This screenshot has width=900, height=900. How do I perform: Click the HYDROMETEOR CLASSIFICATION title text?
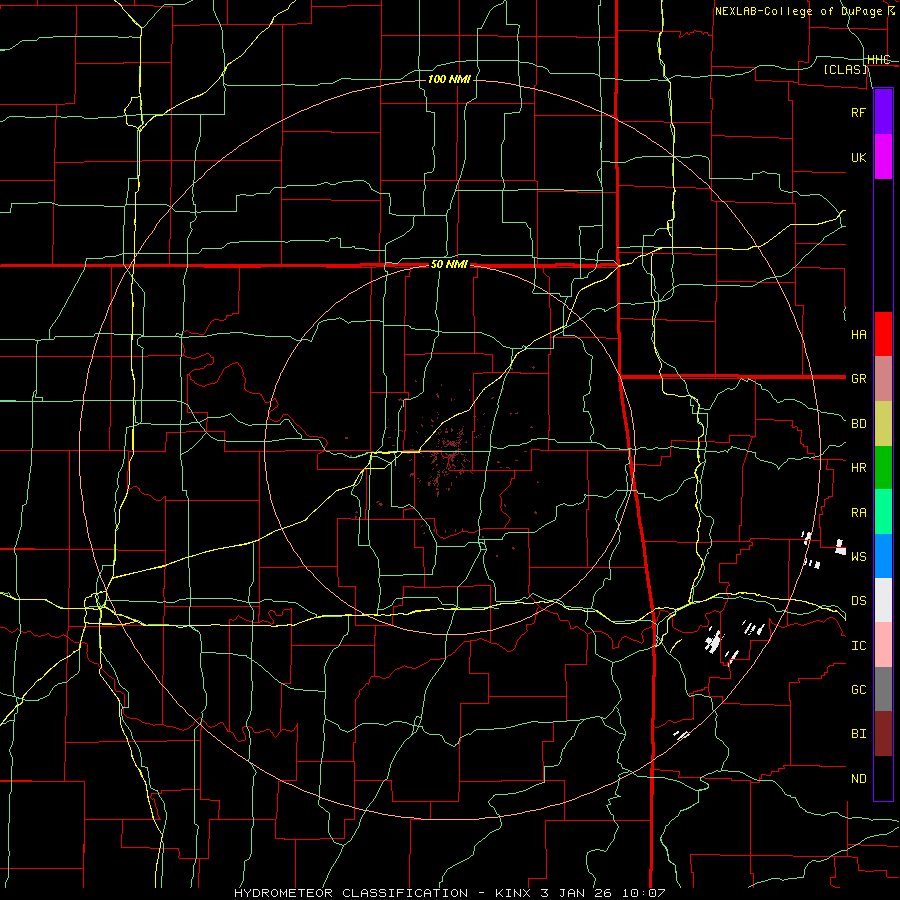(351, 893)
